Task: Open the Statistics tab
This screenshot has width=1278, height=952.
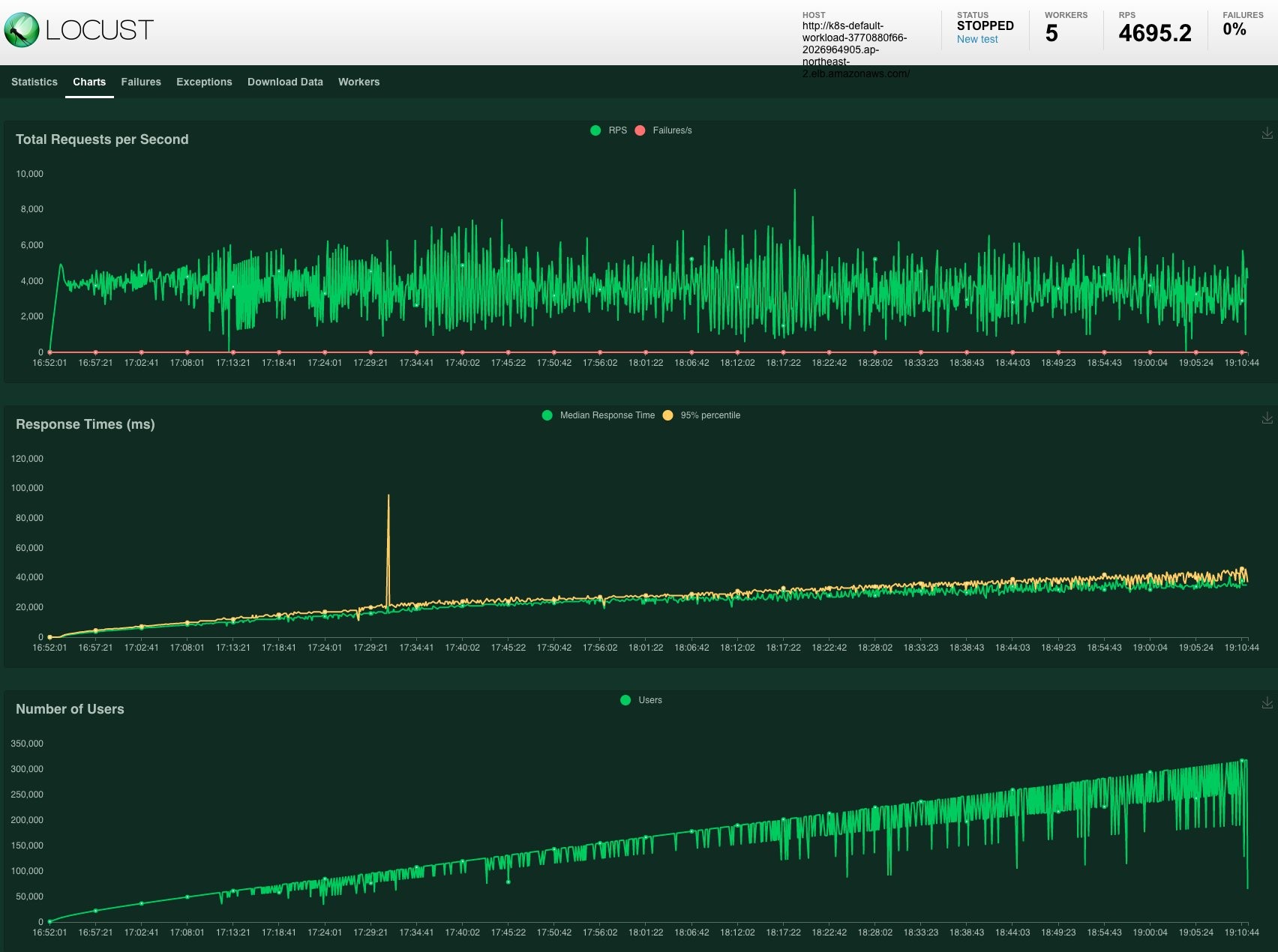Action: (x=34, y=82)
